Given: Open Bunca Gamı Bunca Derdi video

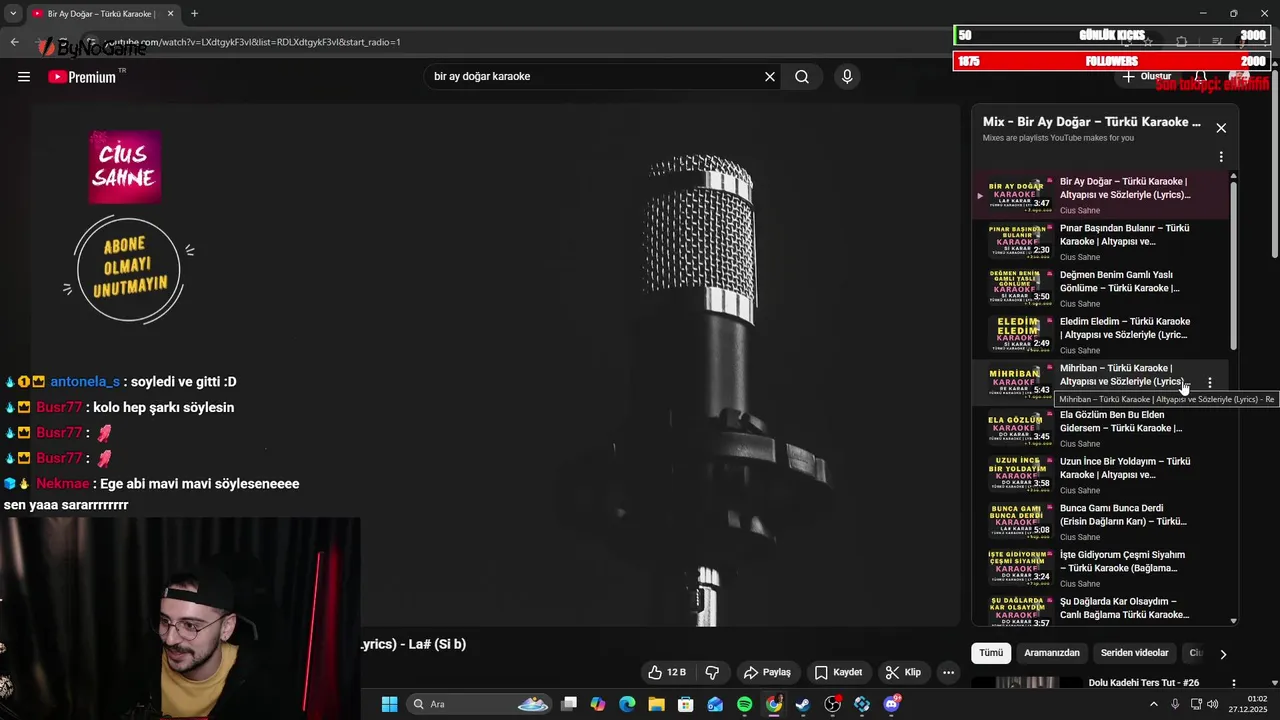Looking at the screenshot, I should [1100, 522].
